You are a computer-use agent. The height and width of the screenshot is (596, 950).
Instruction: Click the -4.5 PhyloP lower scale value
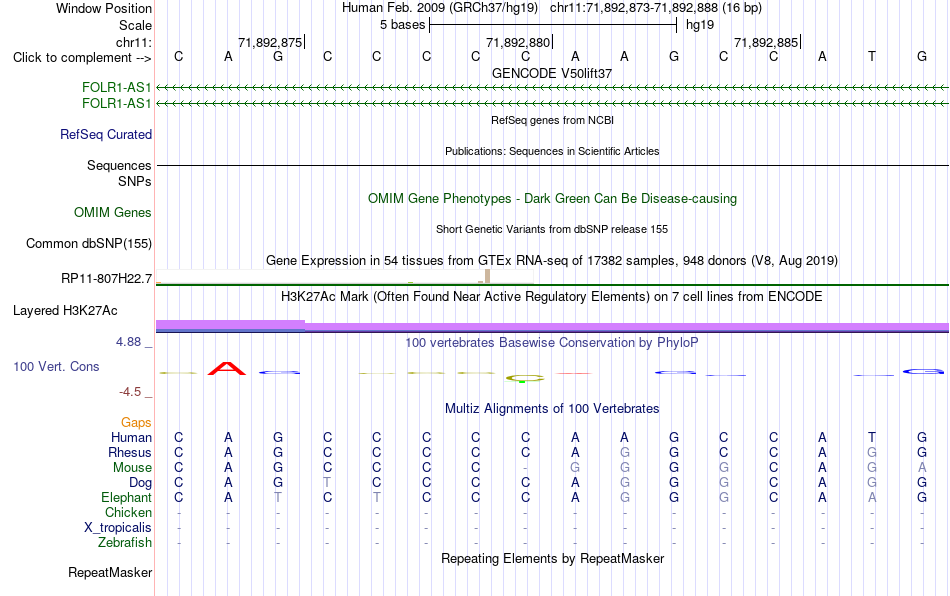130,392
